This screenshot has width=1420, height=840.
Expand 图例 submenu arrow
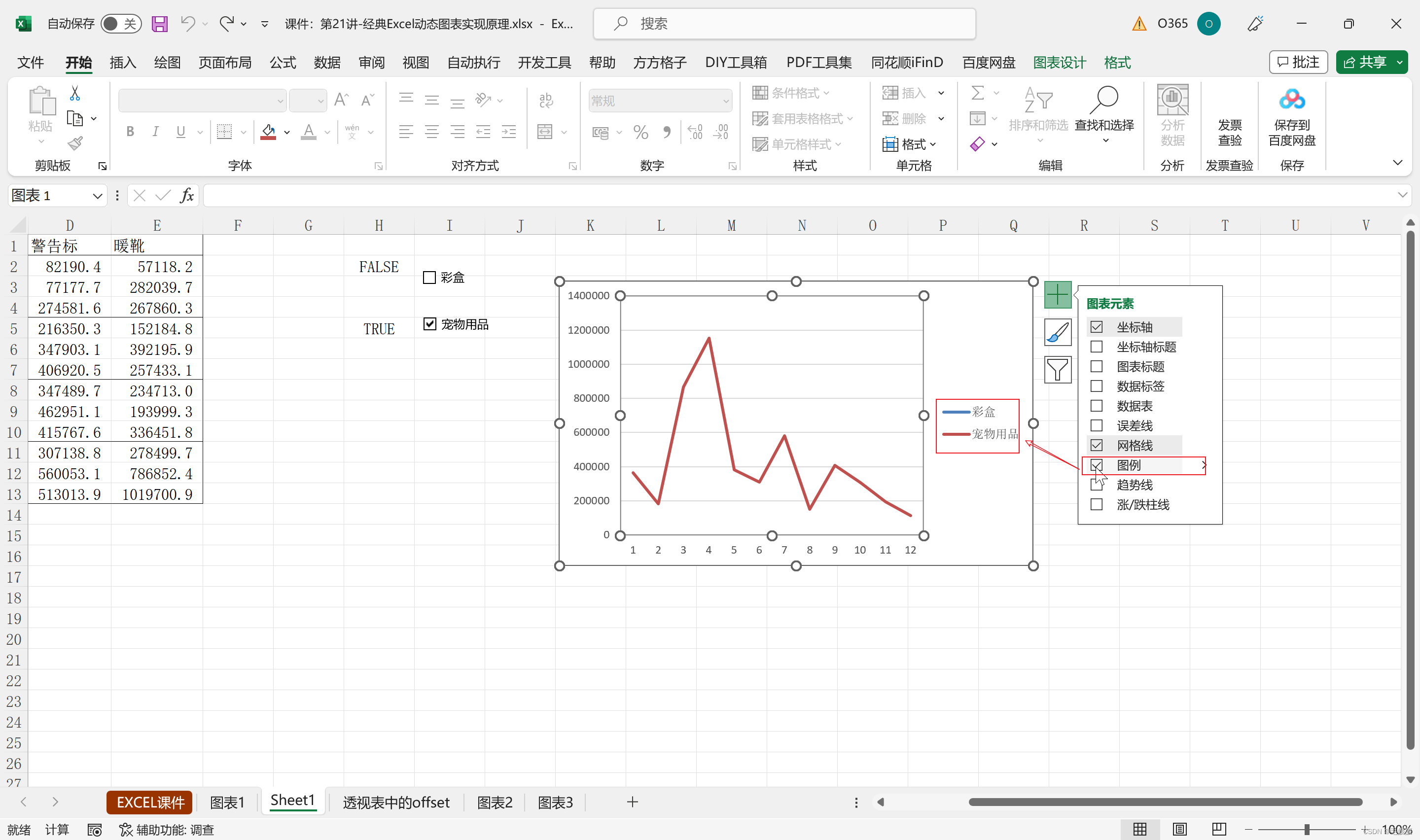point(1203,465)
